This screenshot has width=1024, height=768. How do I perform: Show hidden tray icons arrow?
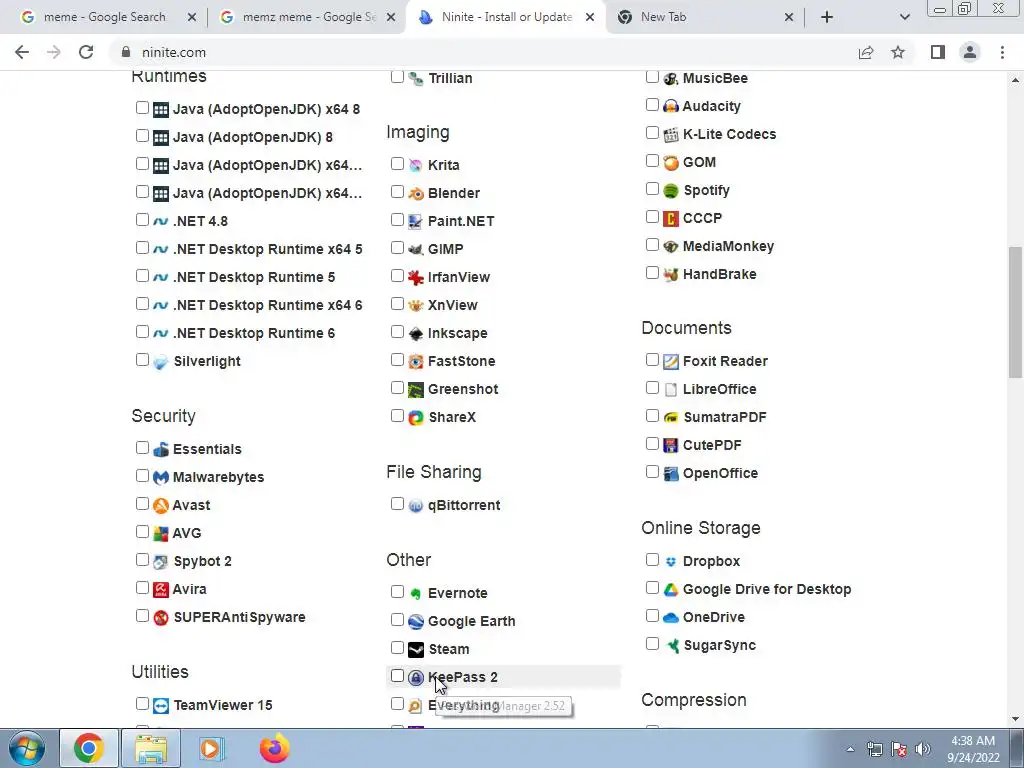point(850,749)
